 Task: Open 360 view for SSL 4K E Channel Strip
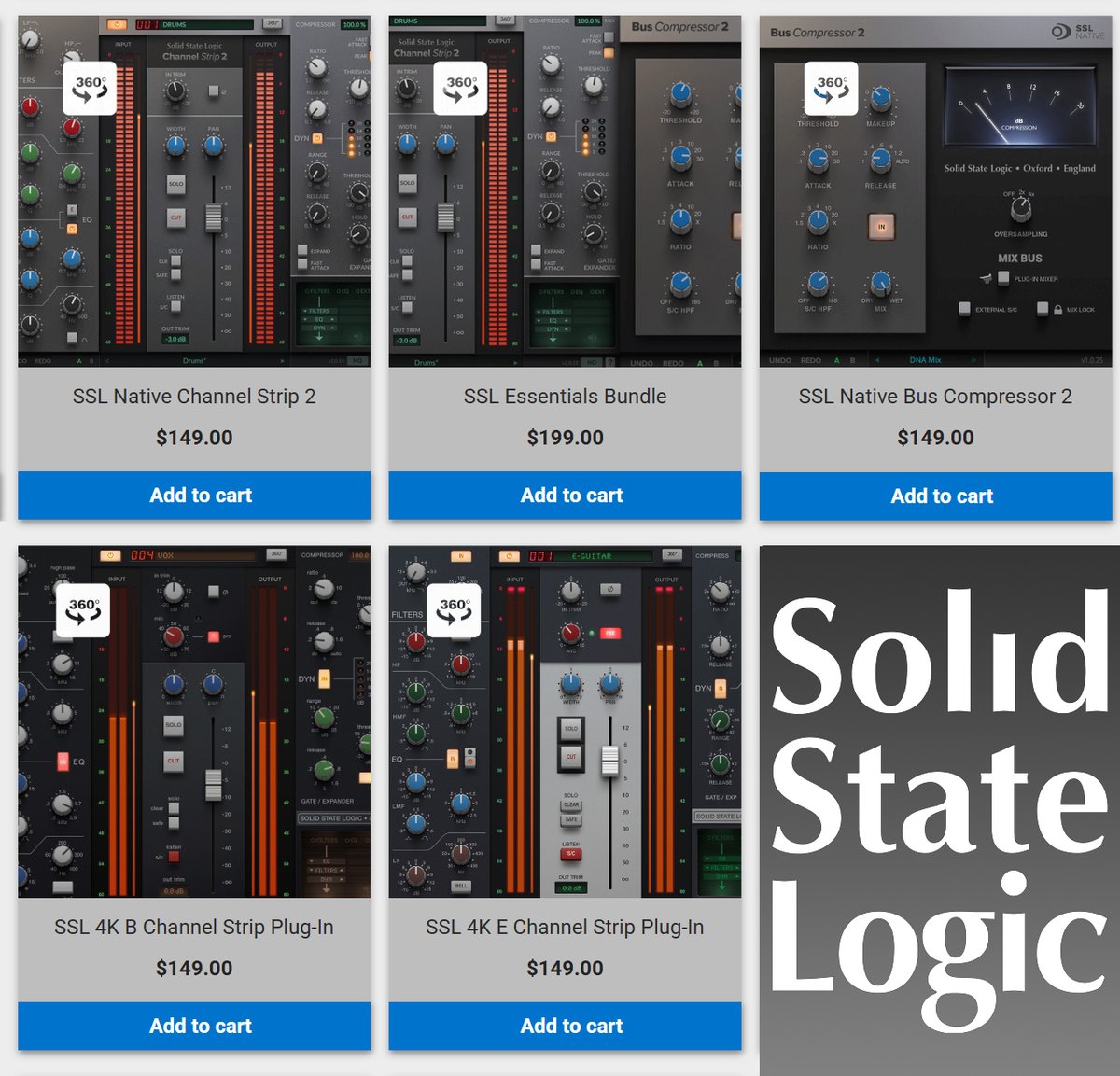tap(454, 610)
